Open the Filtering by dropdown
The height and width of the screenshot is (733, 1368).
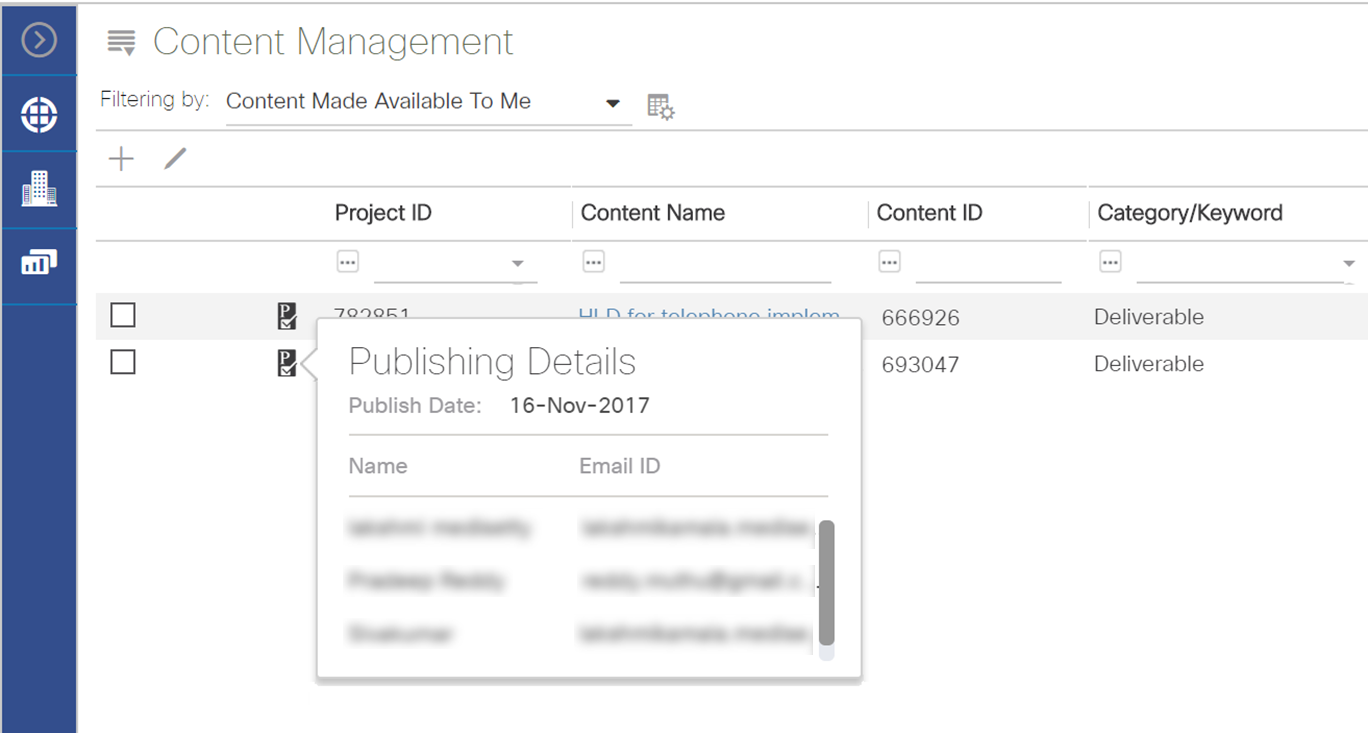(428, 102)
